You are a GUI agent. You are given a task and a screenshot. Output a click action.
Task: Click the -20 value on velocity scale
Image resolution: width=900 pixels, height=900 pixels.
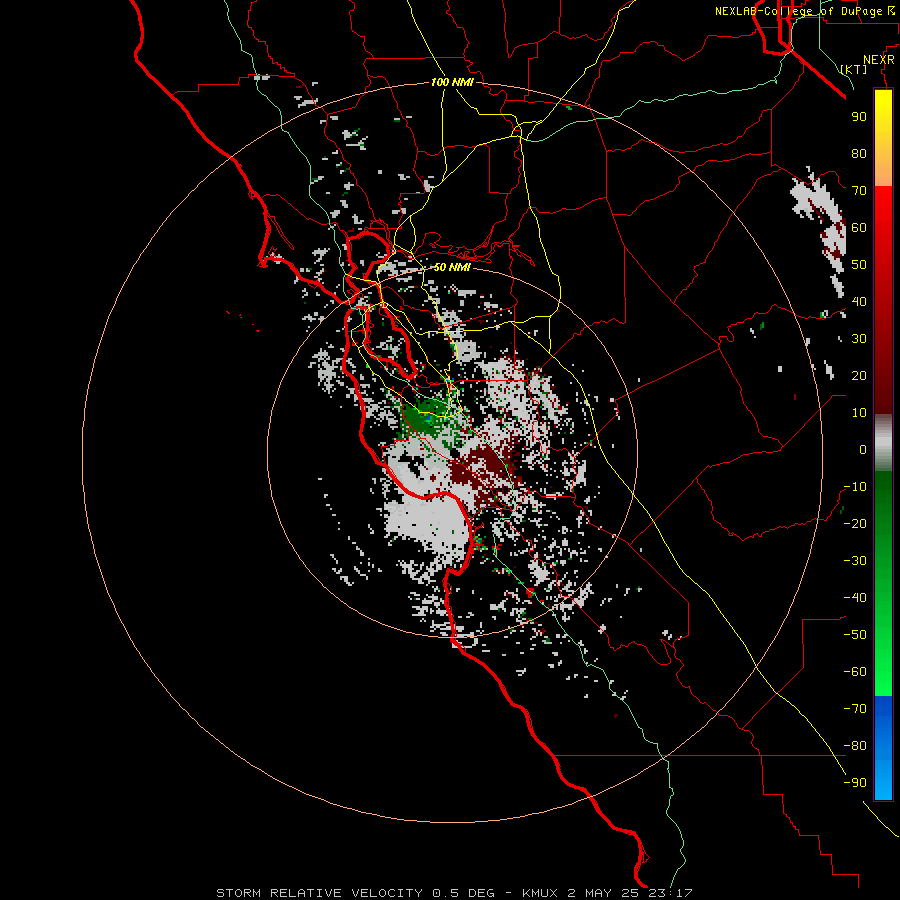855,524
